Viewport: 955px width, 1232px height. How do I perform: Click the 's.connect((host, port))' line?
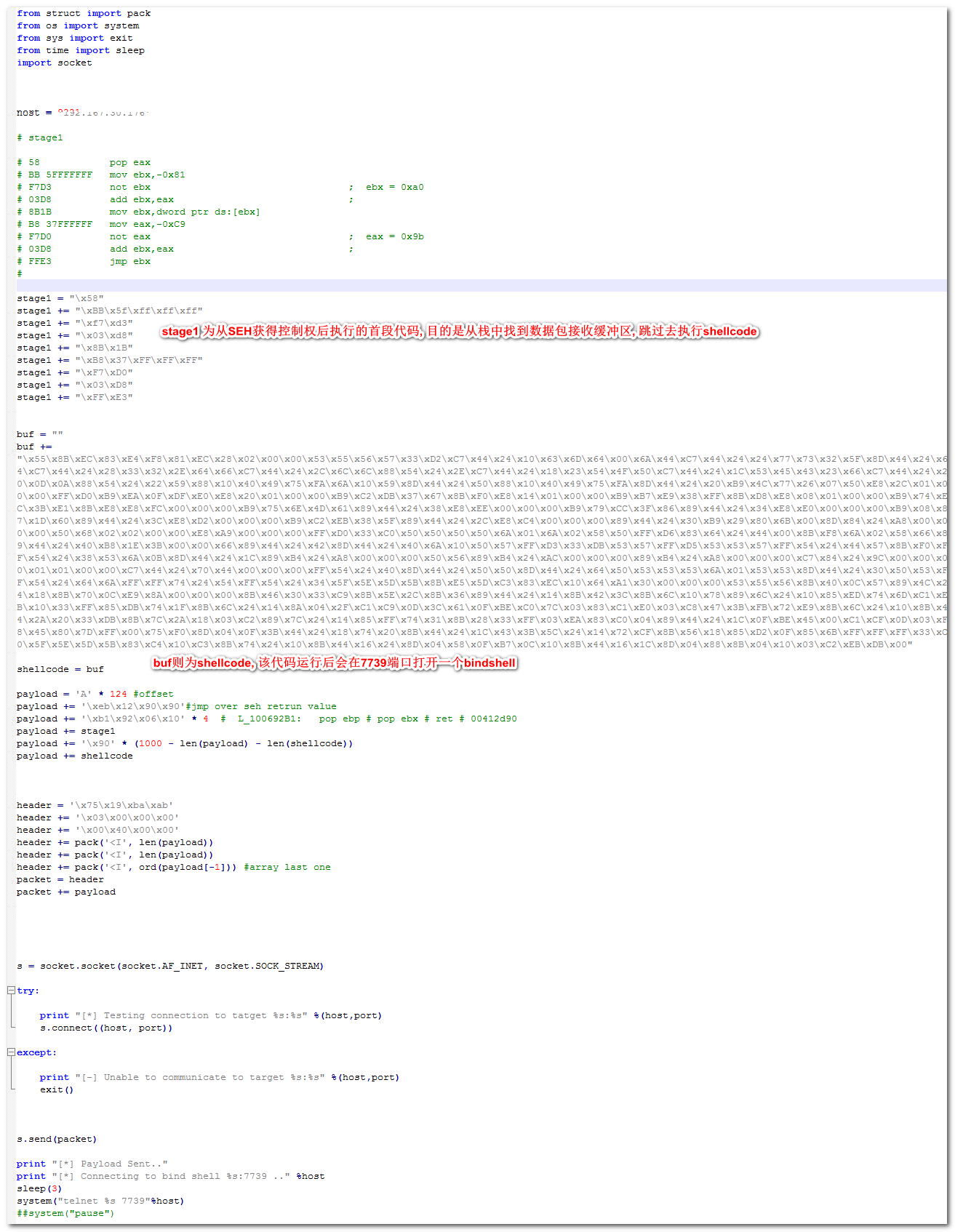click(106, 1028)
